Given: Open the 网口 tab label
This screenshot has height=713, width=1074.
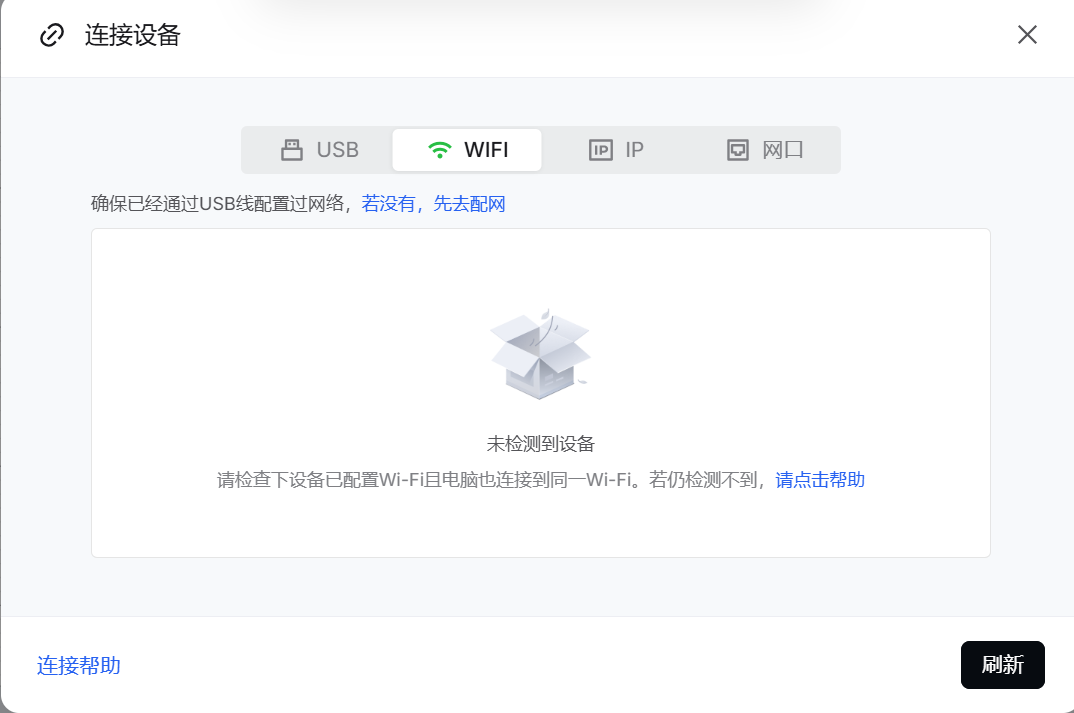Looking at the screenshot, I should [x=783, y=150].
